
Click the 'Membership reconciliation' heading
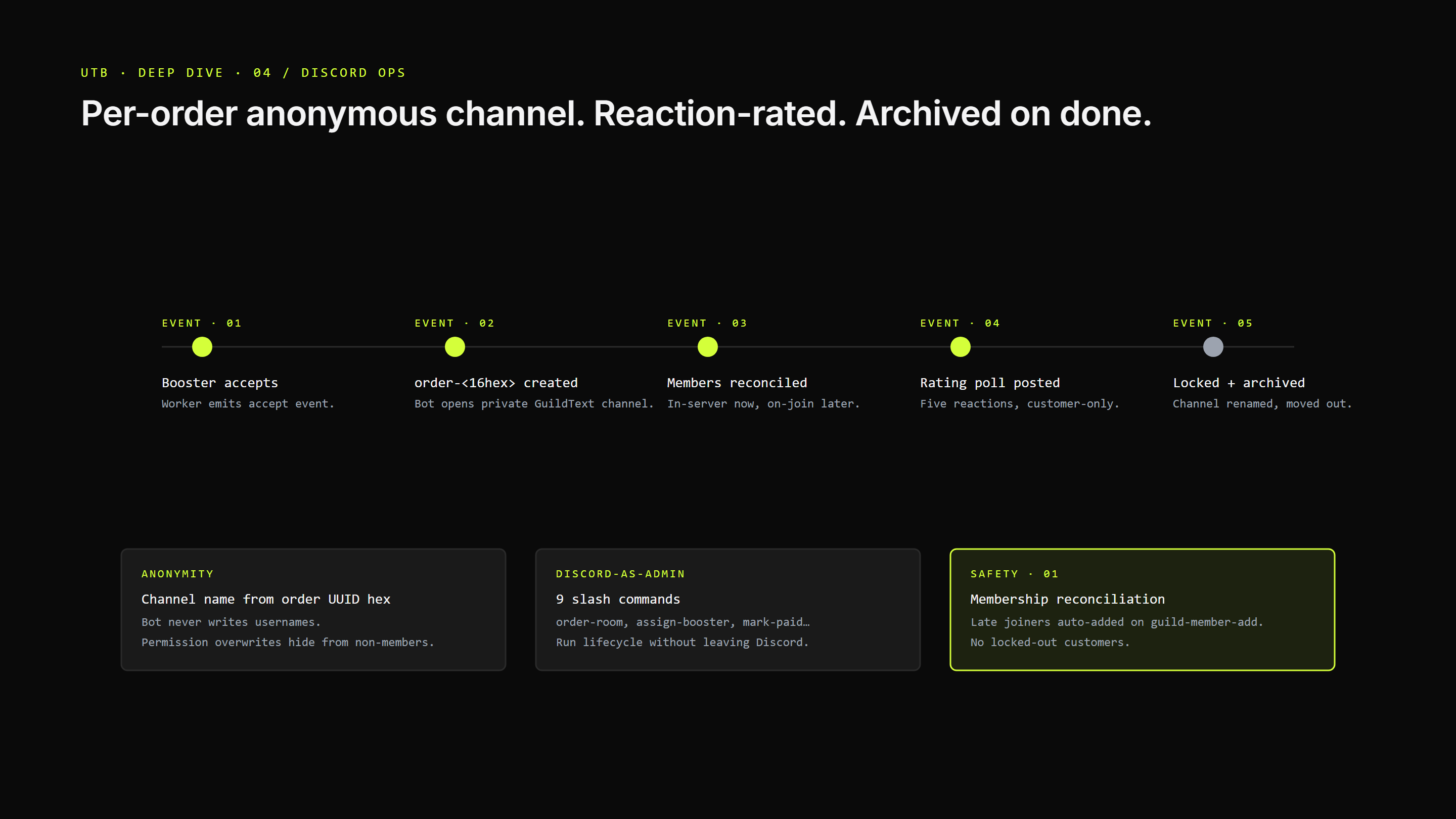(x=1068, y=599)
